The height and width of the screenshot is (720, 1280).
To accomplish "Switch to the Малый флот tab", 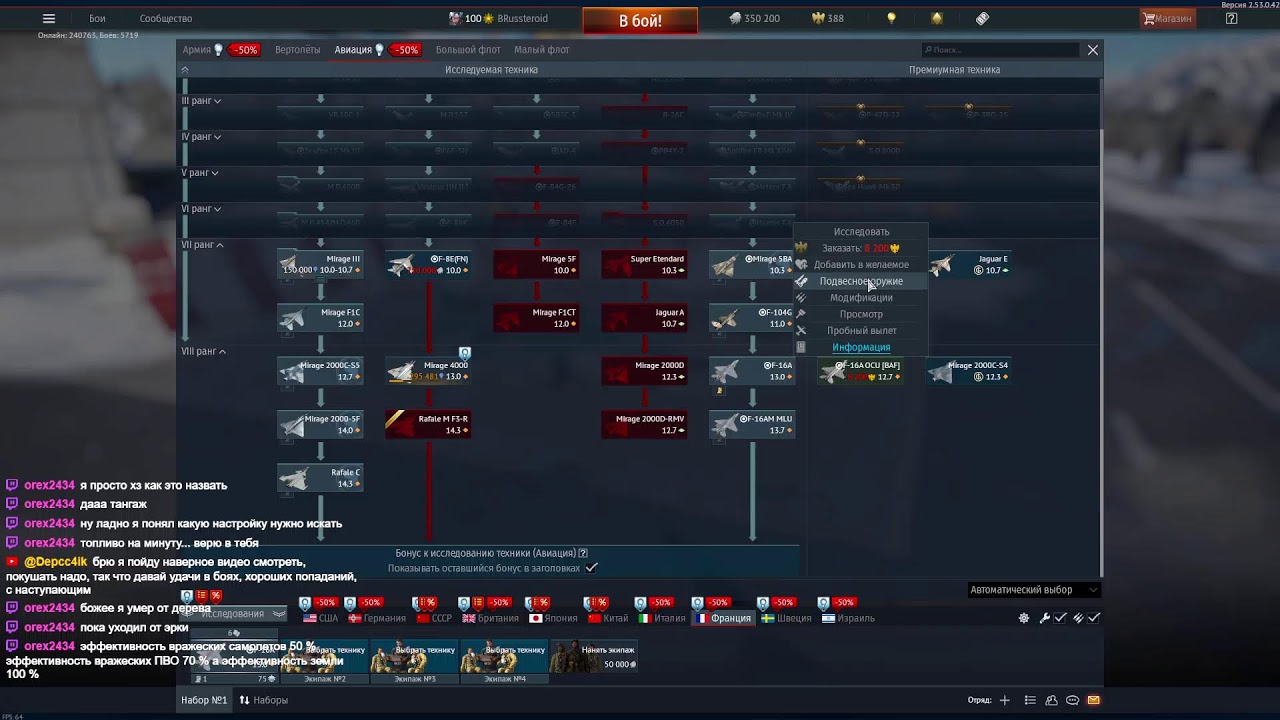I will coord(542,49).
